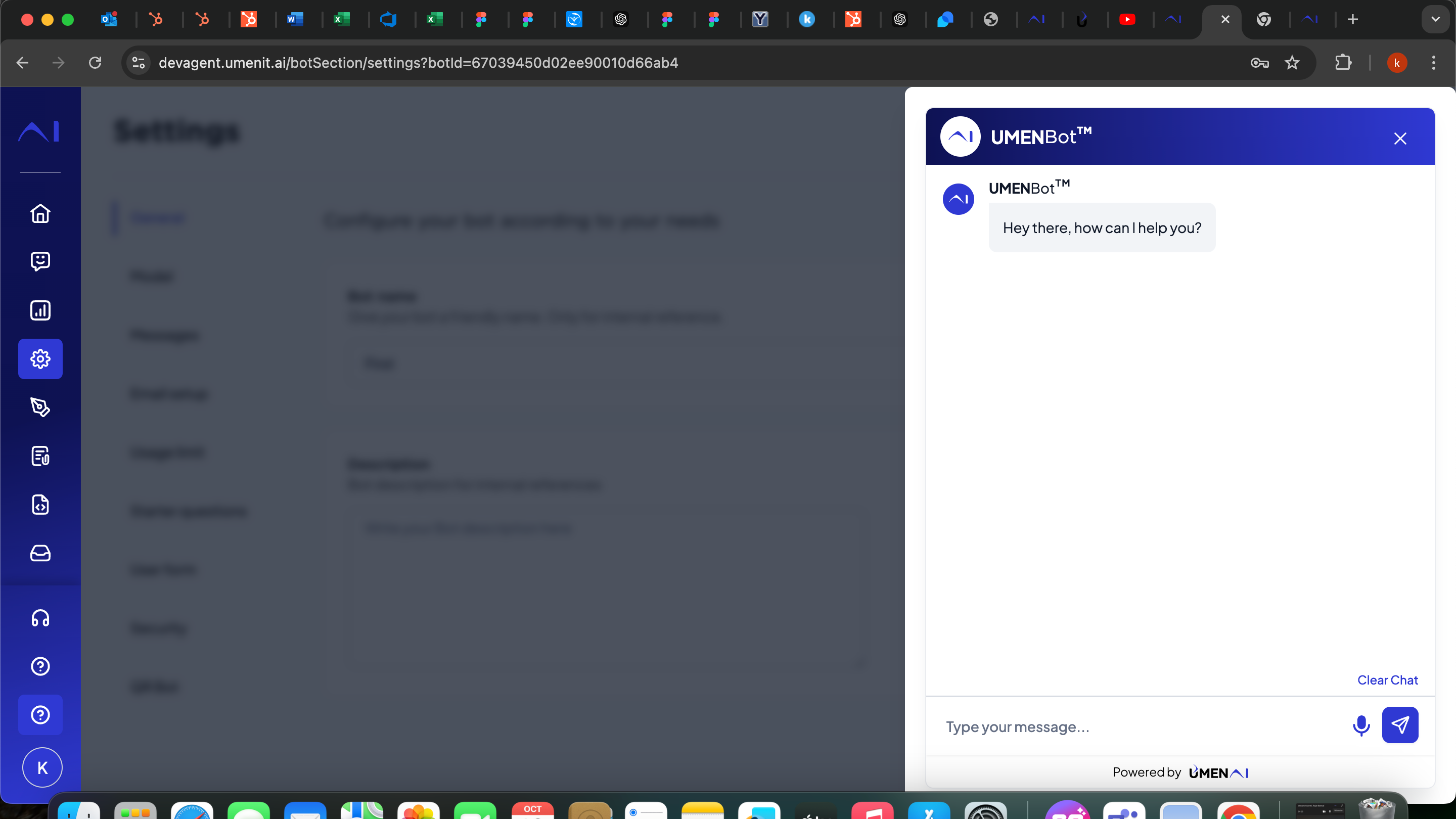Open the chatbot face icon in sidebar
This screenshot has height=819, width=1456.
(x=40, y=261)
